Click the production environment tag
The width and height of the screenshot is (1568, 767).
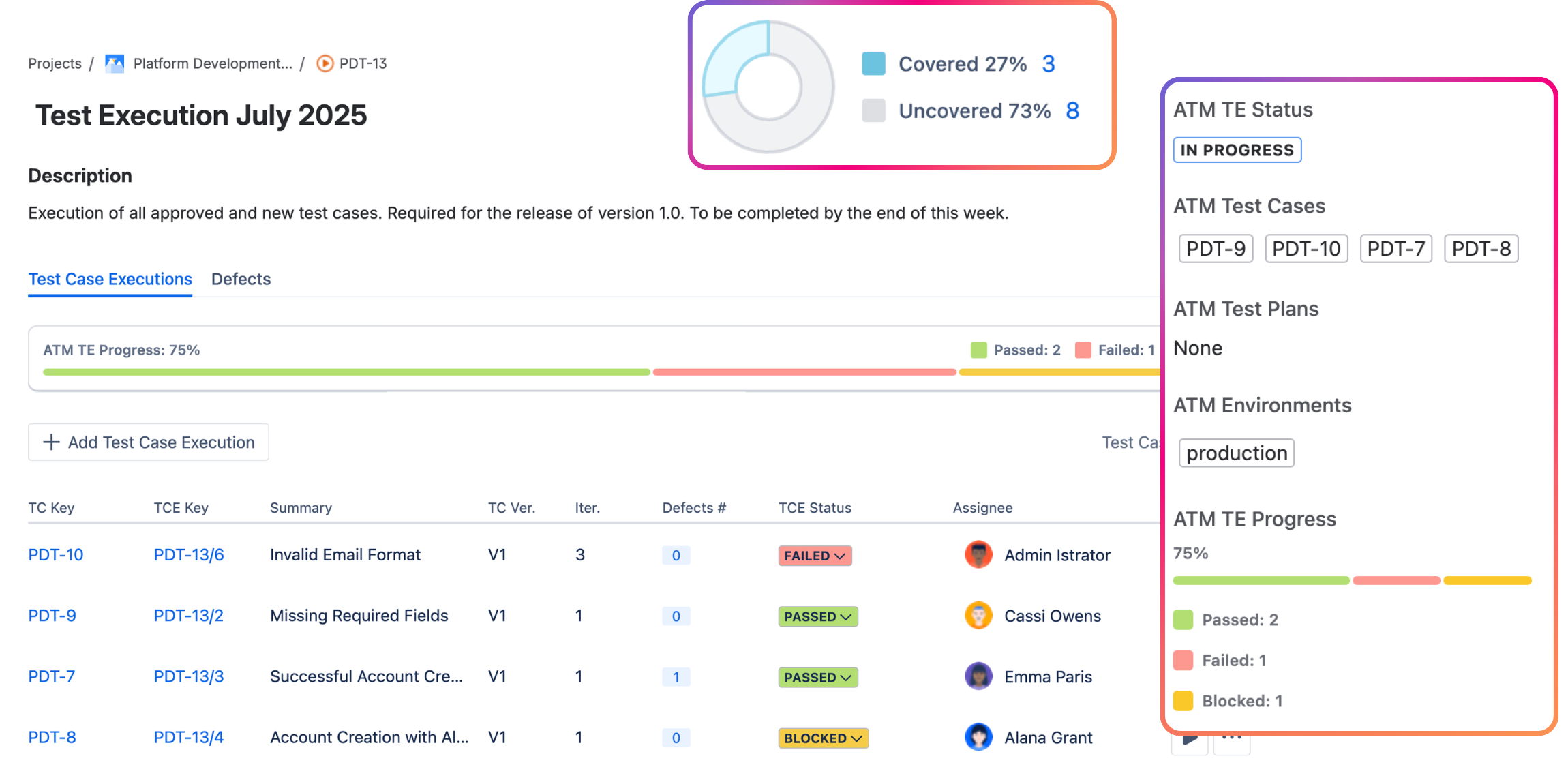click(x=1235, y=452)
